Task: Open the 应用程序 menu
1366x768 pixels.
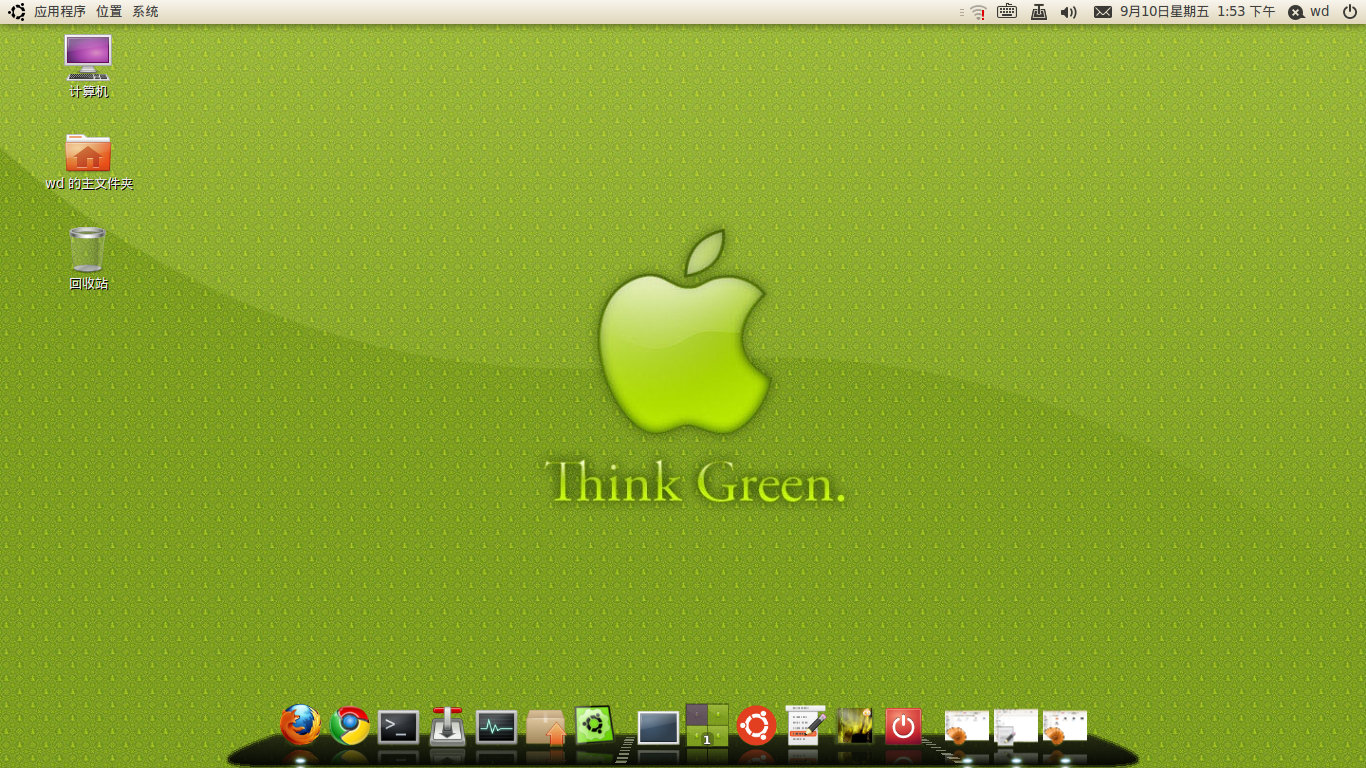Action: coord(60,12)
